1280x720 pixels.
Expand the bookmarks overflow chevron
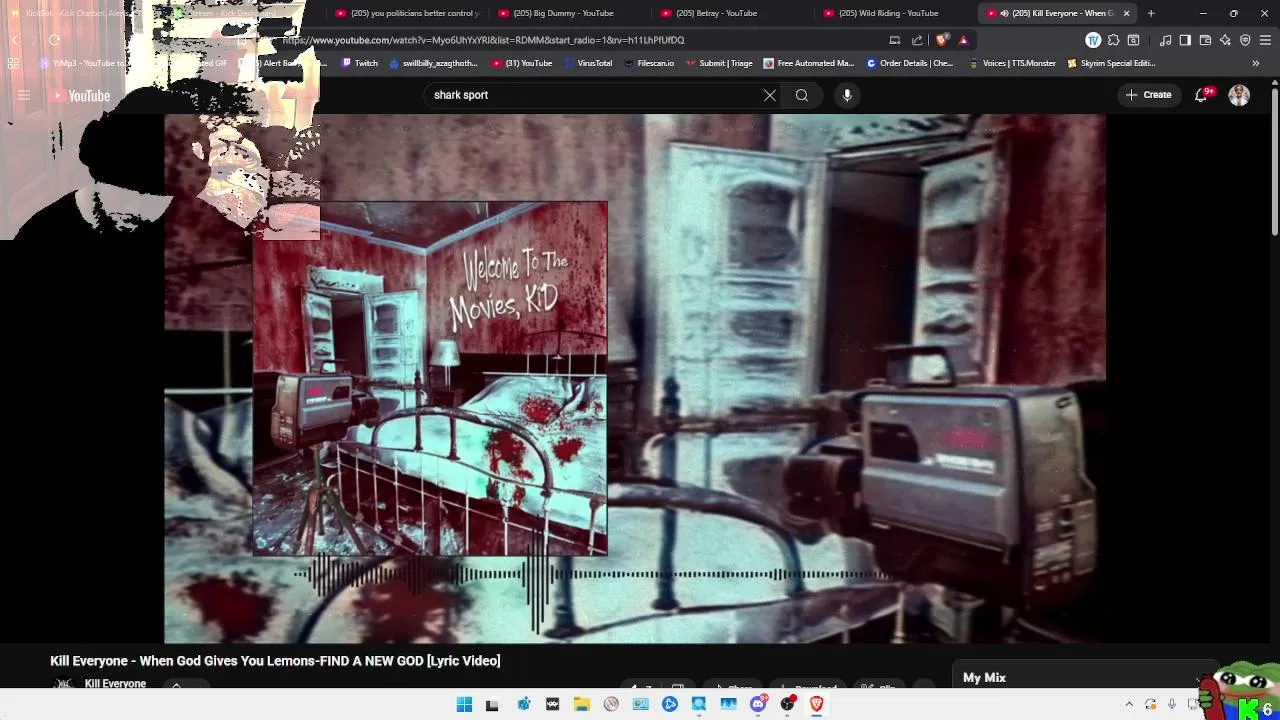1256,63
